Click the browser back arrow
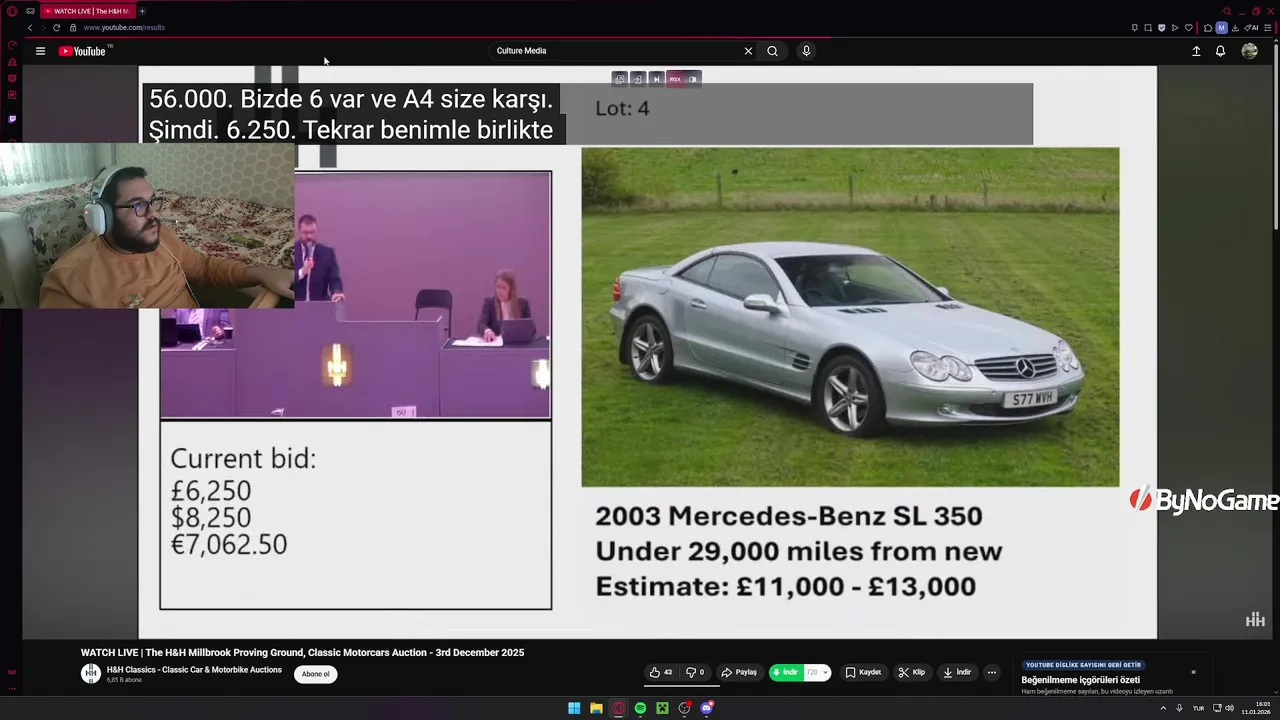Screen dimensions: 1280x720 pos(29,28)
